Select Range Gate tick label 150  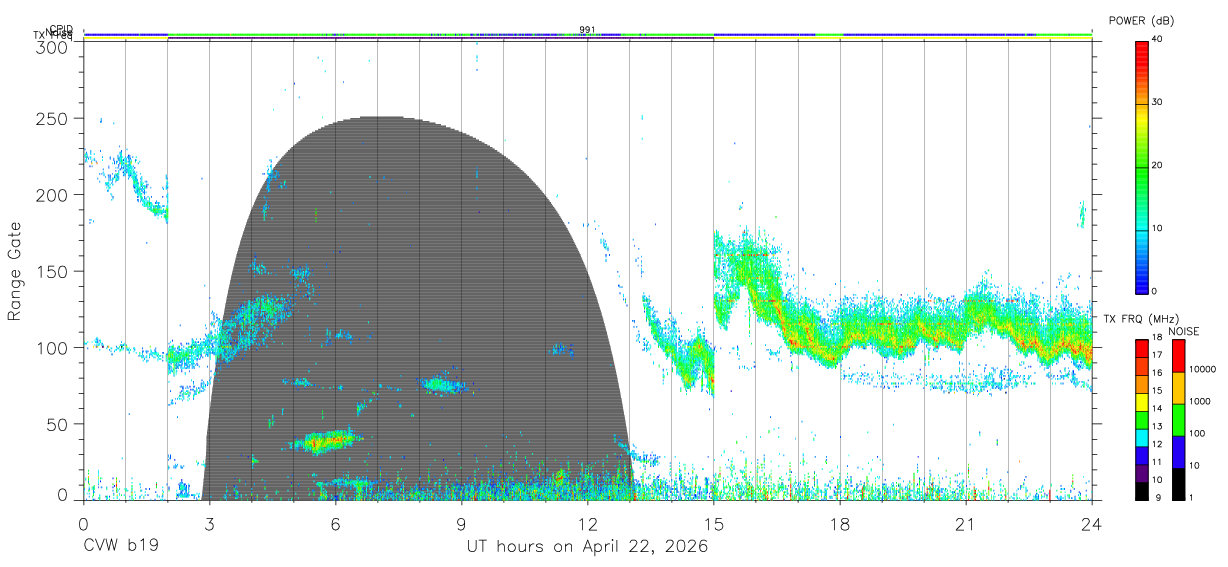[53, 271]
